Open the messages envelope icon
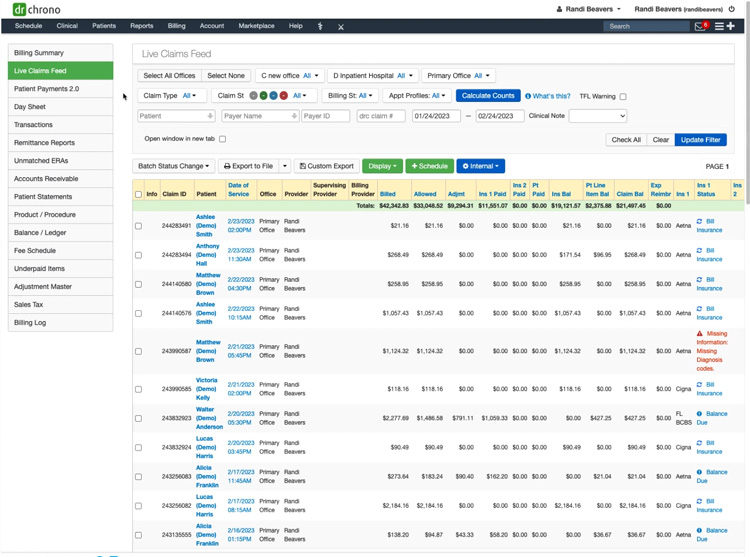750x557 pixels. click(700, 26)
